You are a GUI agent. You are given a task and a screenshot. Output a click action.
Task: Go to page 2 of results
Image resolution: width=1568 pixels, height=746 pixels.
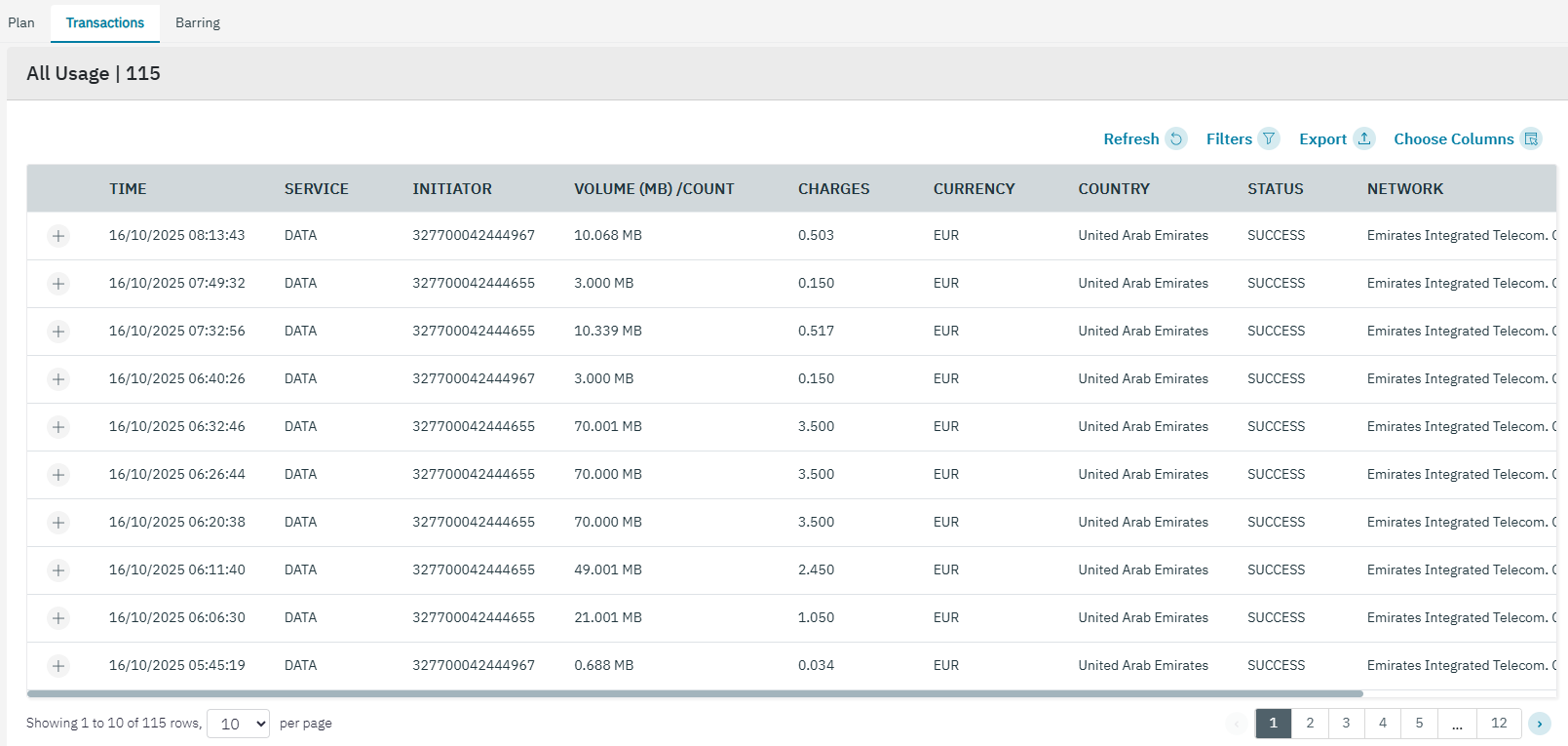[1310, 723]
